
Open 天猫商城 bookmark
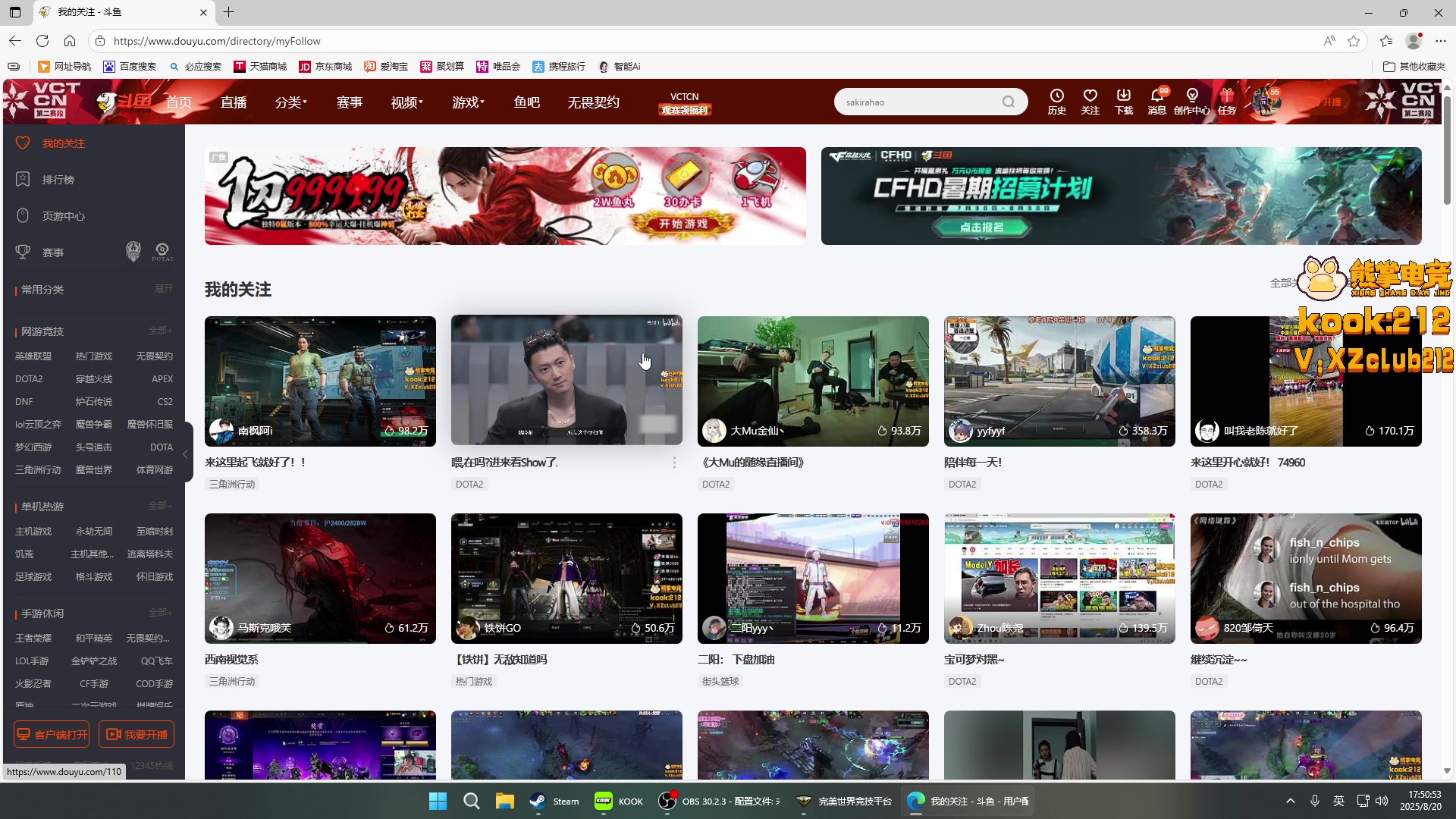[260, 67]
